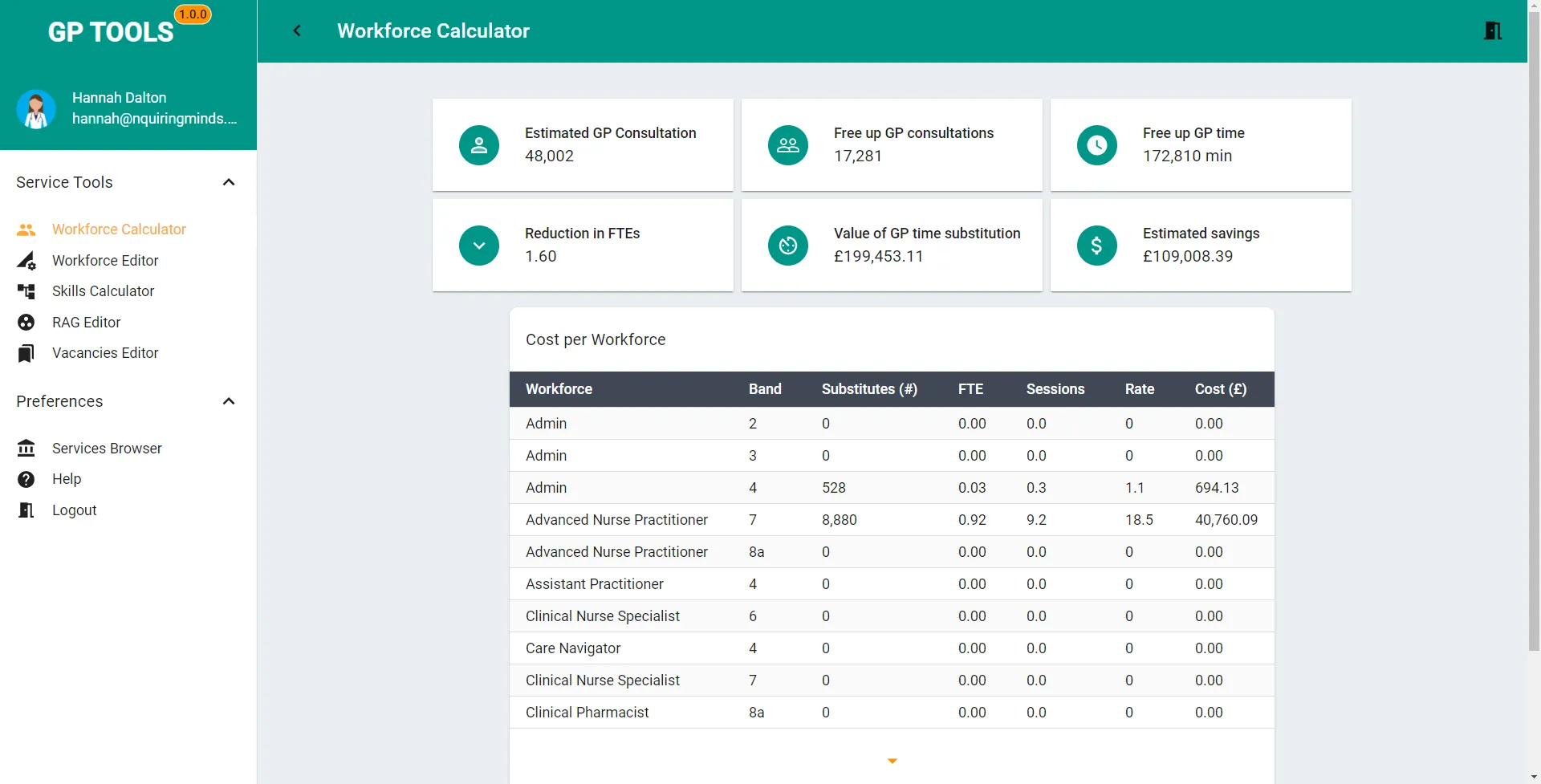The height and width of the screenshot is (784, 1541).
Task: Click the Logout sidebar icon
Action: [26, 510]
